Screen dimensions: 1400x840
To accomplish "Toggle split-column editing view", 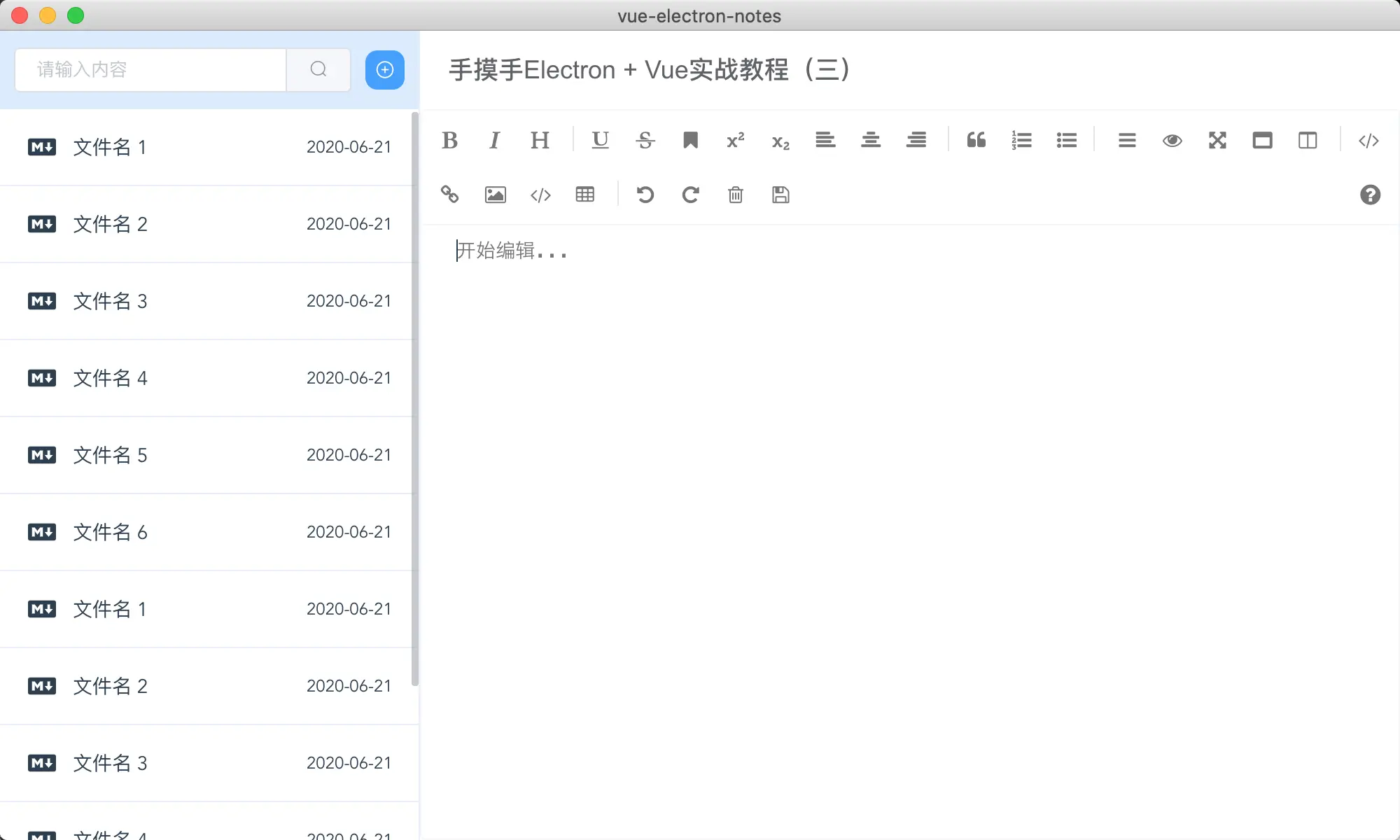I will [x=1307, y=141].
